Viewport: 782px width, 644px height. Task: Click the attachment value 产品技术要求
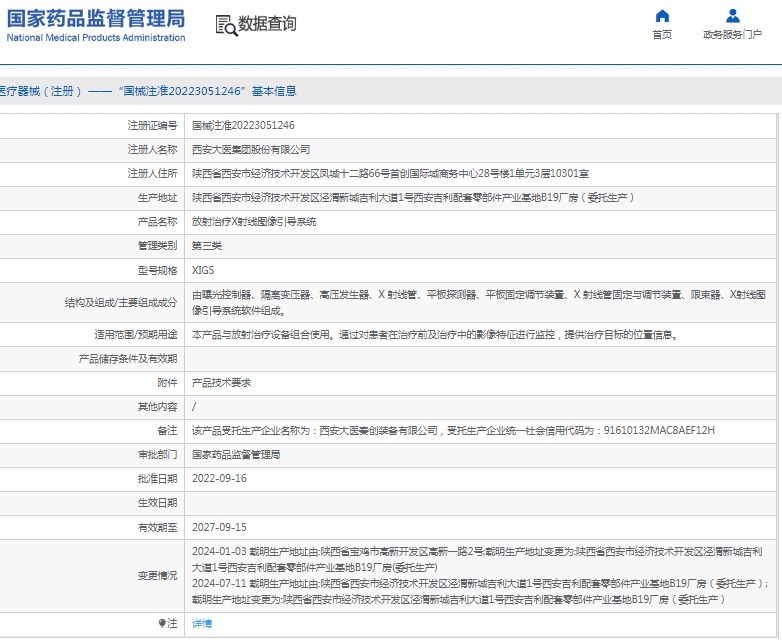point(221,383)
